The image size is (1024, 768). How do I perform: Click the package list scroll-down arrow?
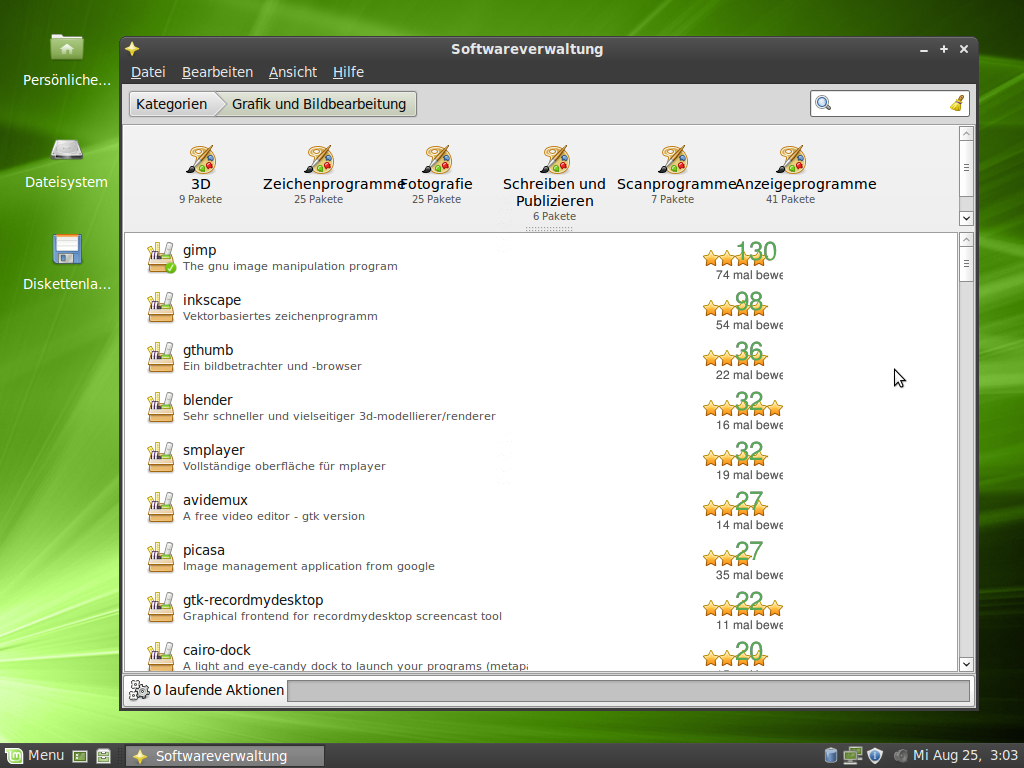(x=965, y=663)
